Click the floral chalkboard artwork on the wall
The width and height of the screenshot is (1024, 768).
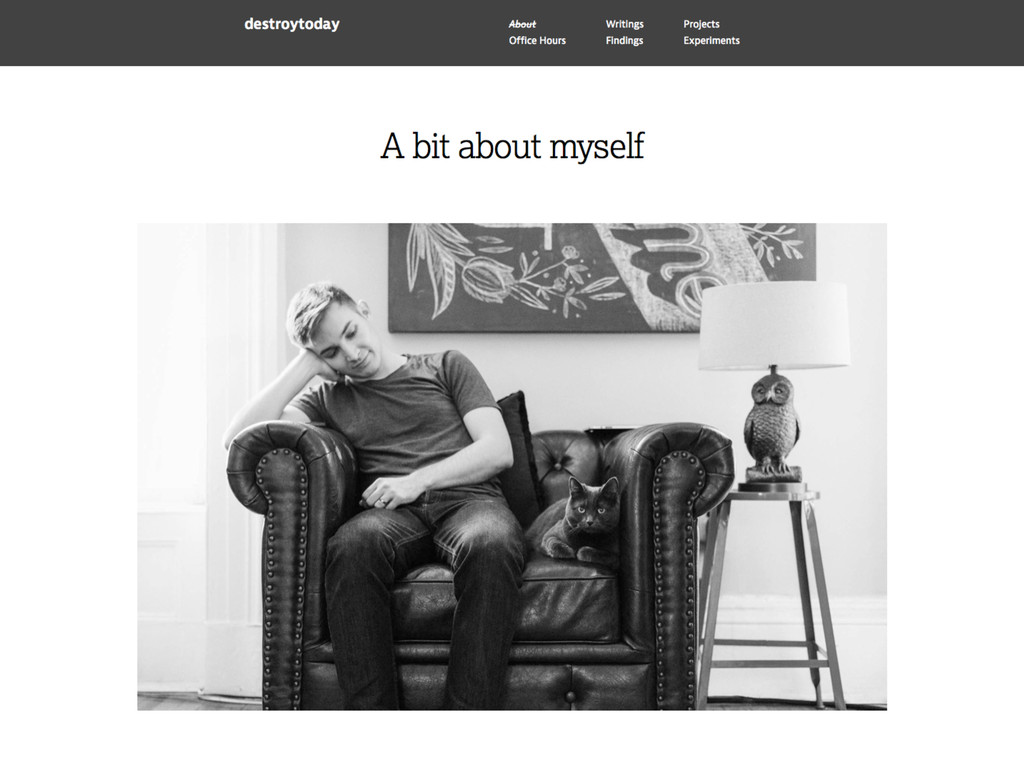click(601, 278)
